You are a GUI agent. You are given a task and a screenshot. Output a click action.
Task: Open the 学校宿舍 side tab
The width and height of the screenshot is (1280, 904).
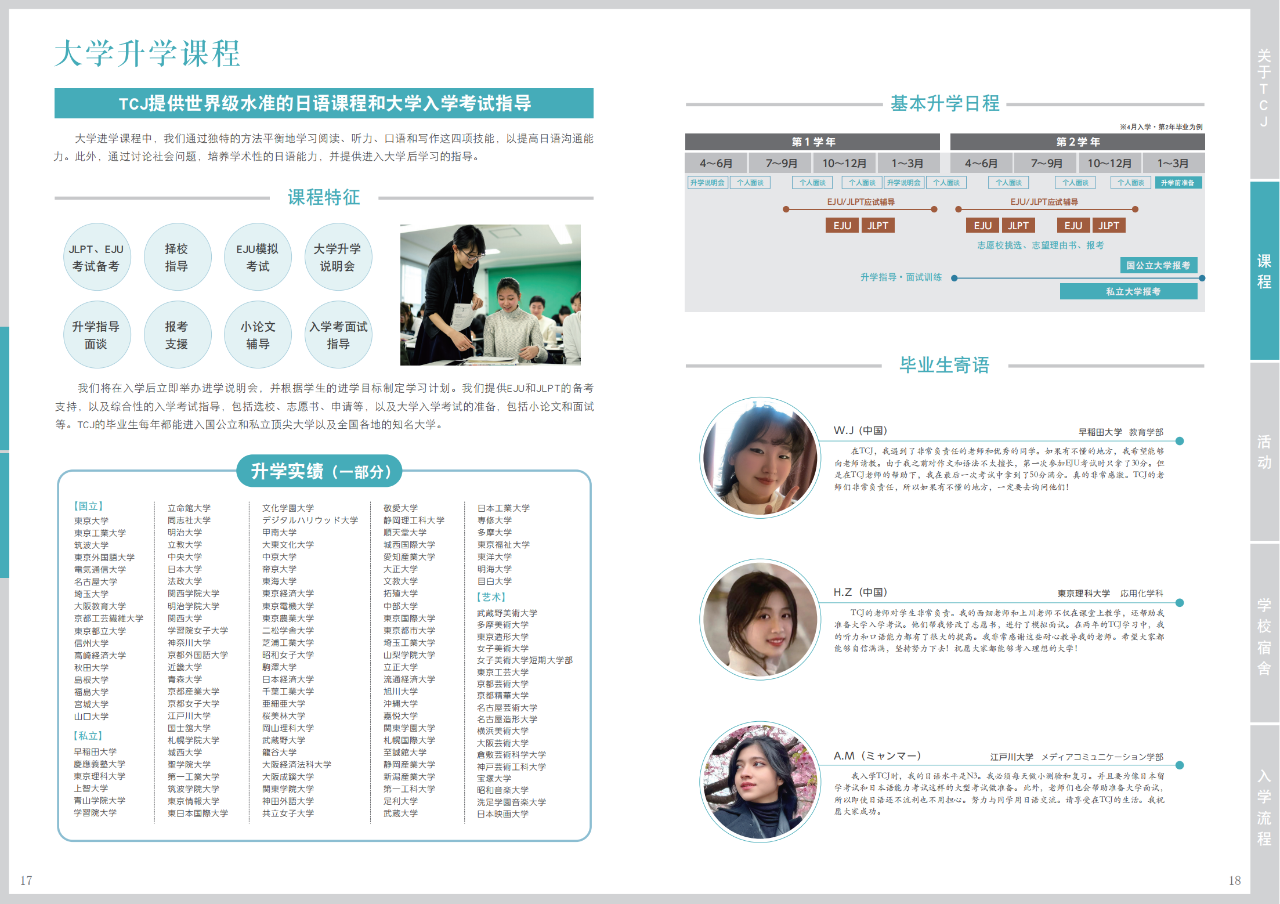coord(1264,632)
